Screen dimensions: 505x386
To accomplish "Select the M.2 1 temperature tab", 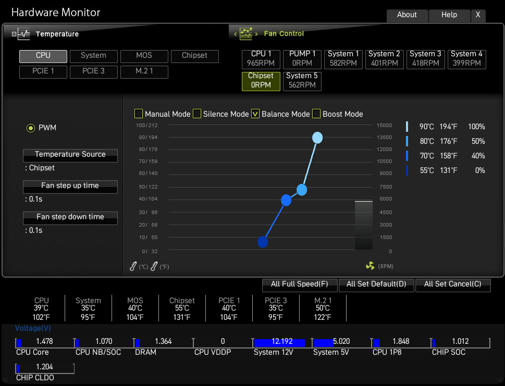I will coord(144,72).
